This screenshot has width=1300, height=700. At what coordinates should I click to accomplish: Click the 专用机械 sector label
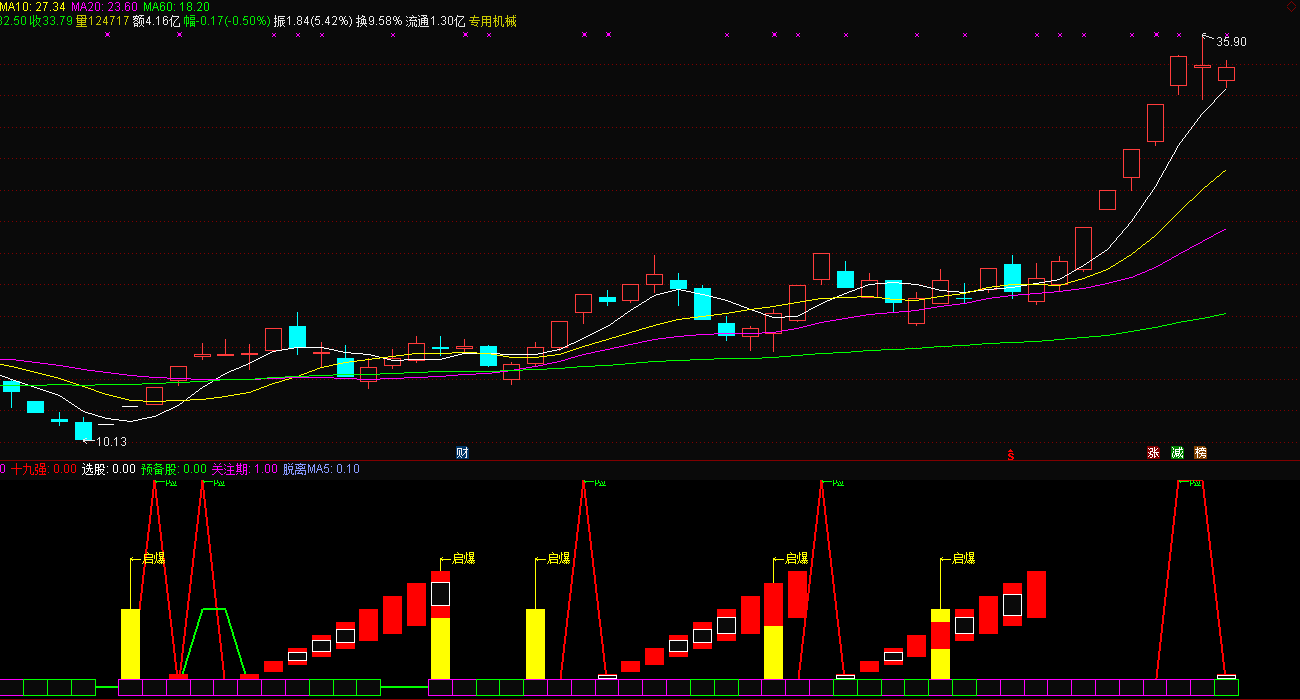tap(493, 21)
